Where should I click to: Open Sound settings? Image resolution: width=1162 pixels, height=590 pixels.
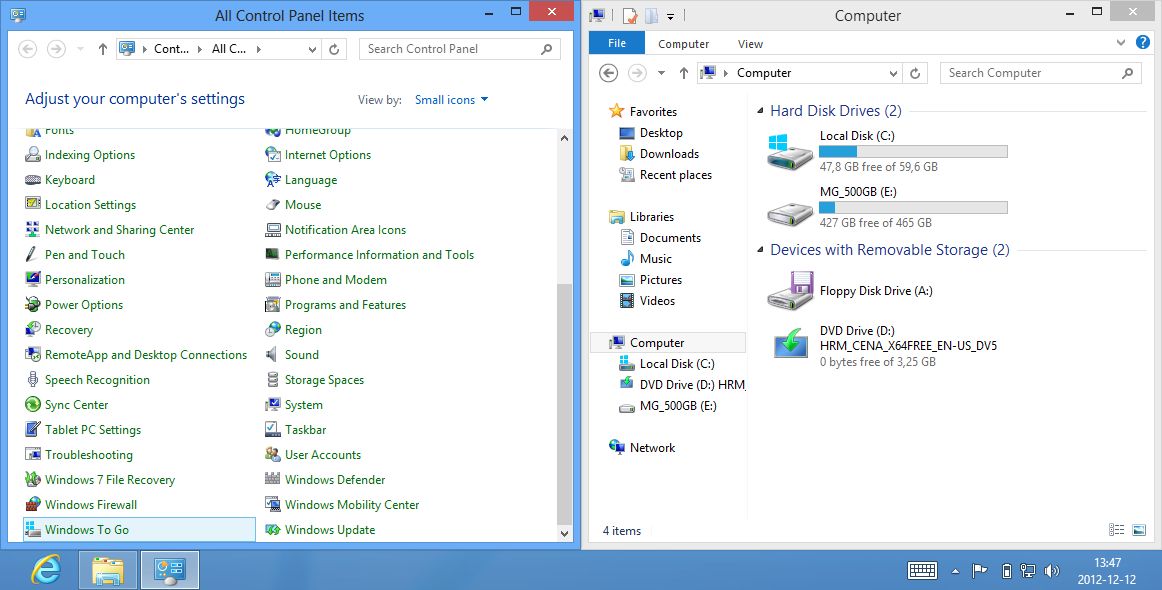(292, 354)
